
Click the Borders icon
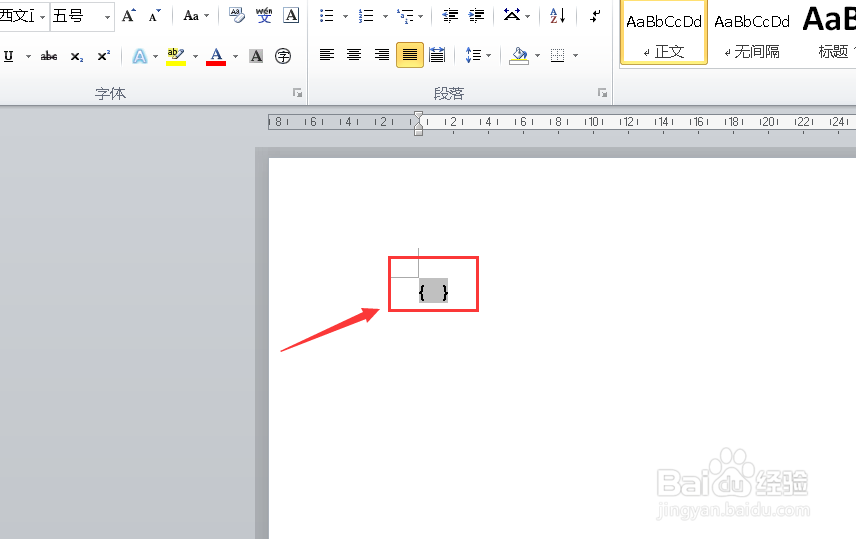[x=557, y=55]
